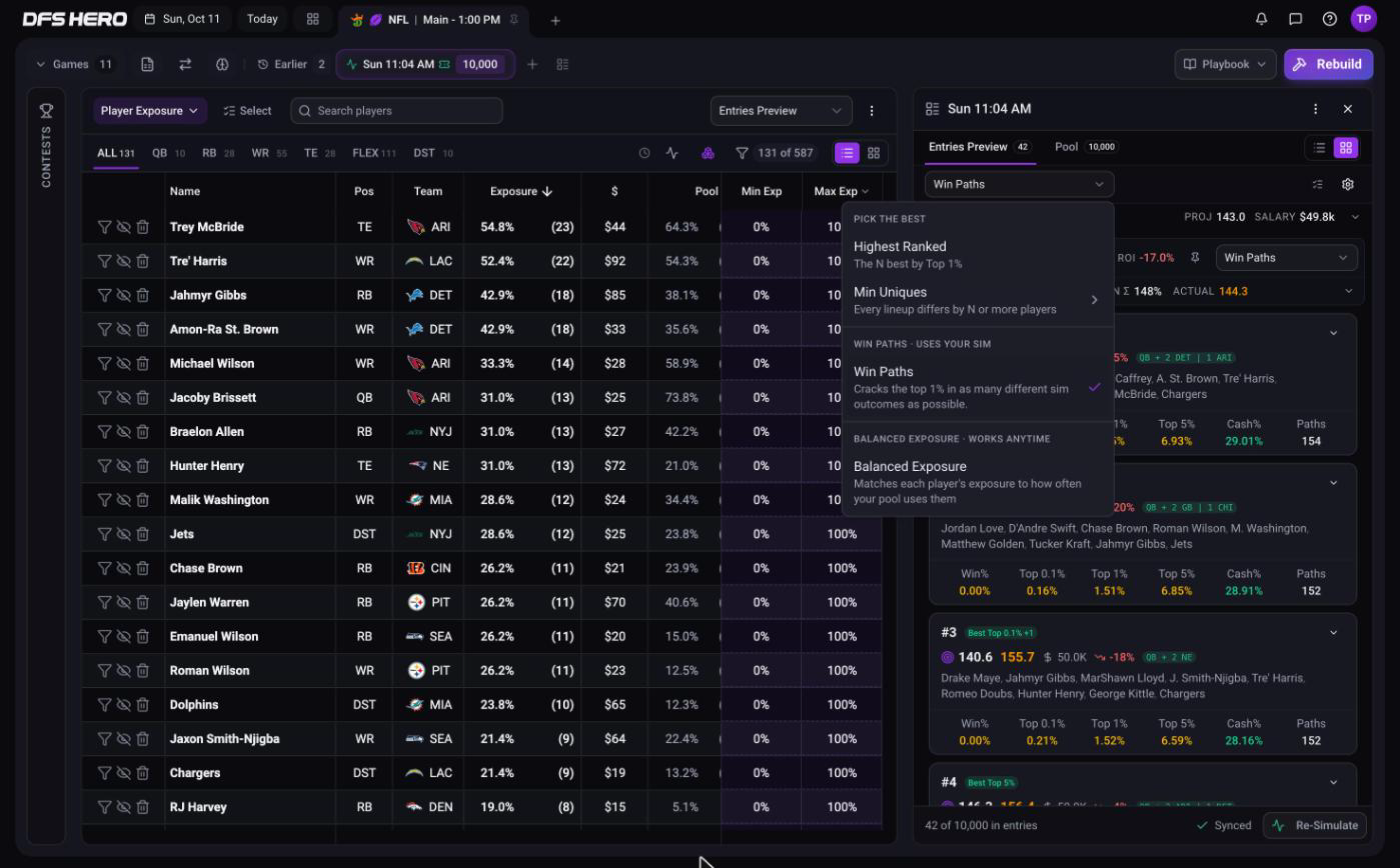Image resolution: width=1400 pixels, height=868 pixels.
Task: Open the gear settings in Sun 11:04 AM panel
Action: (x=1348, y=184)
